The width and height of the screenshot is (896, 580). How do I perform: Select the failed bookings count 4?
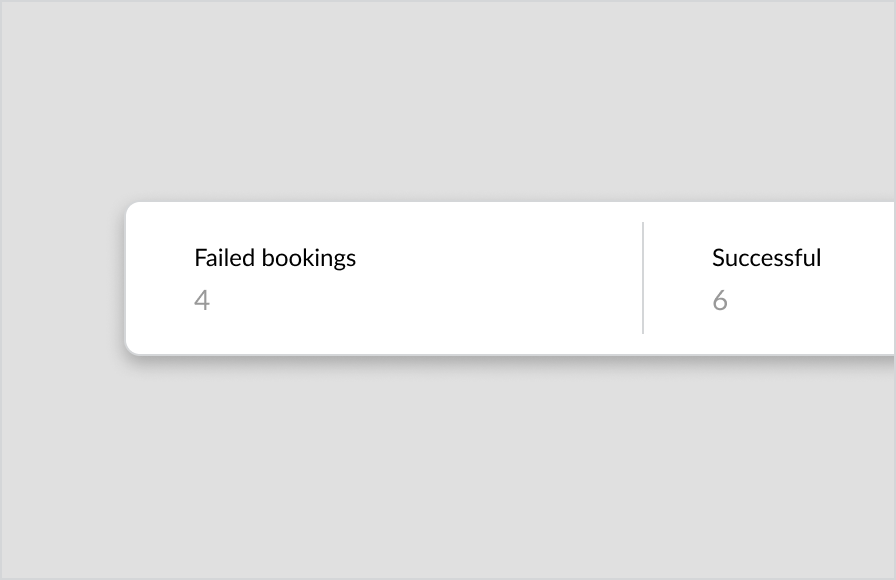click(202, 300)
